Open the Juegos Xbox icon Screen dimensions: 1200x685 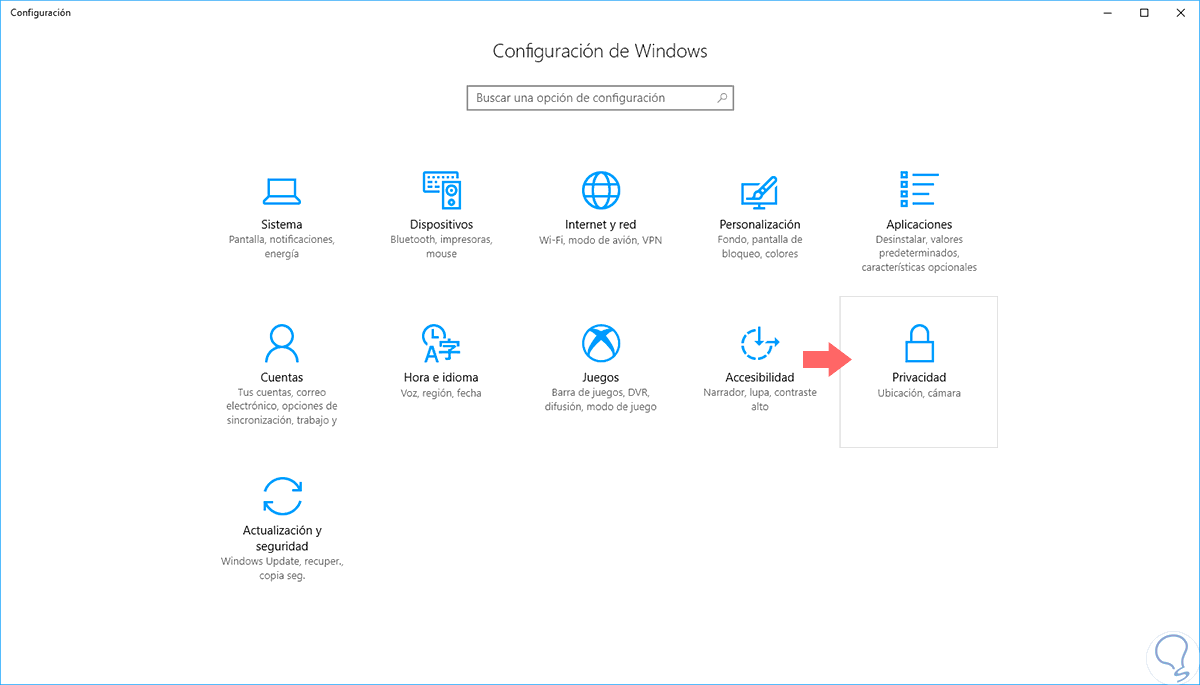pyautogui.click(x=601, y=343)
